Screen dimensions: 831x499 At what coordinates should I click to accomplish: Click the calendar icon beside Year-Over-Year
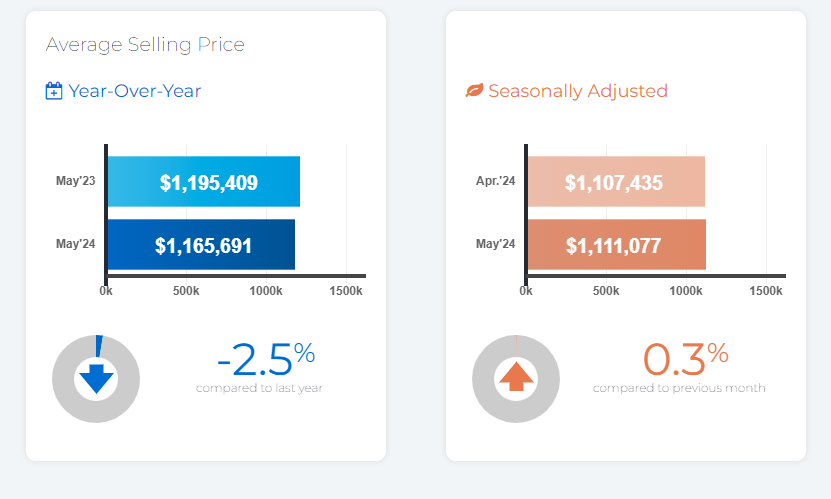pos(54,91)
